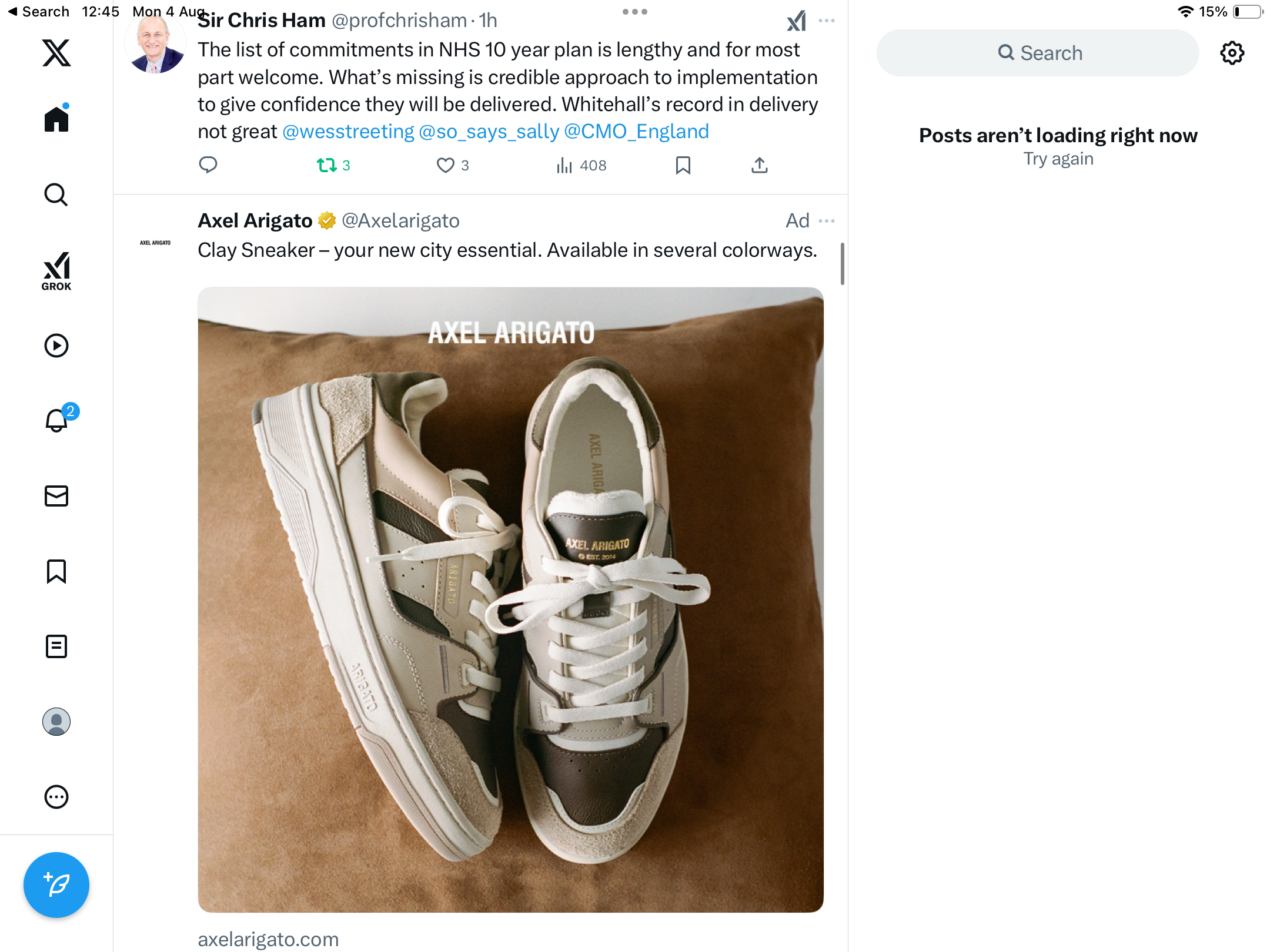Tap the Search input field

(1038, 53)
